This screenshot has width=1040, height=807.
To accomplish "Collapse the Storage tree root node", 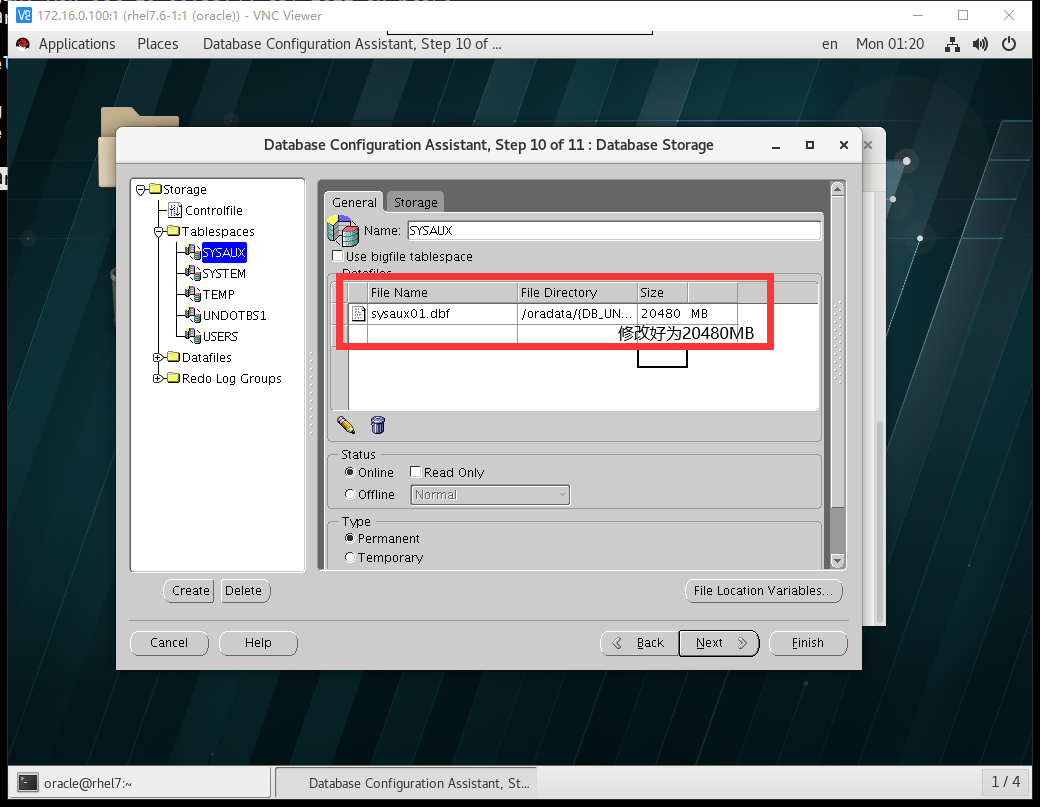I will click(141, 190).
